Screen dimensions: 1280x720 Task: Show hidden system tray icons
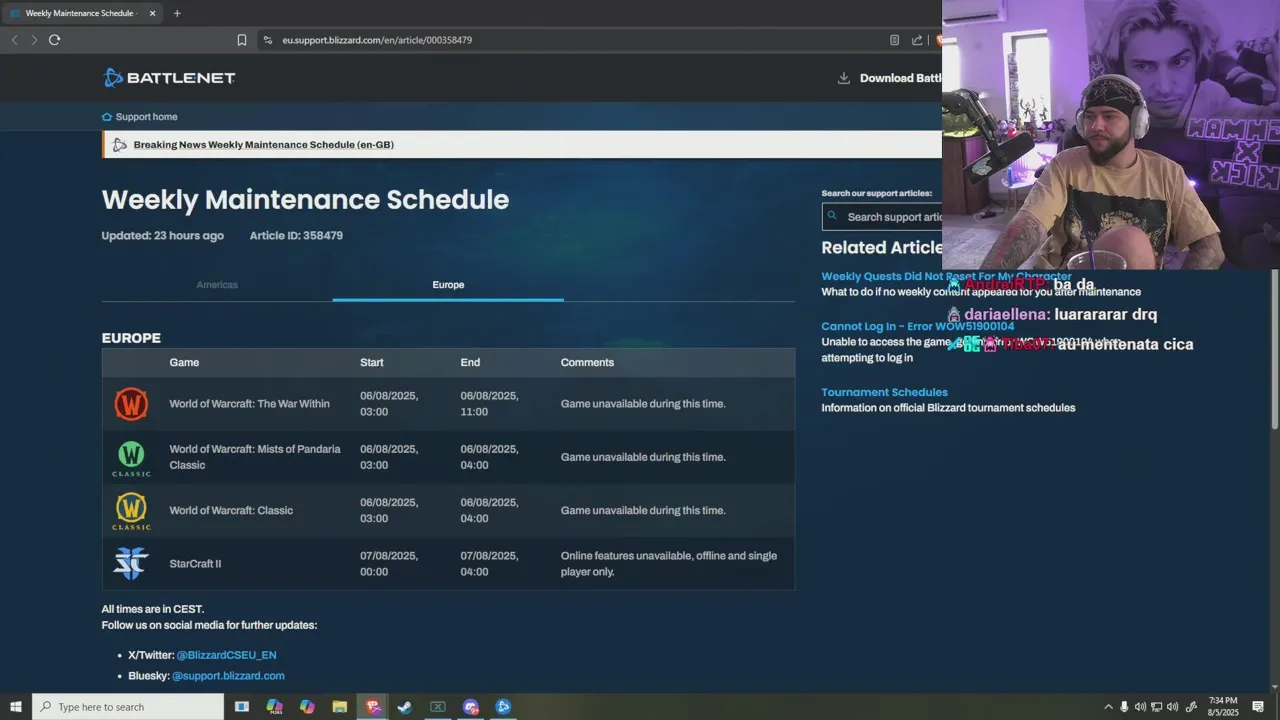[1108, 707]
